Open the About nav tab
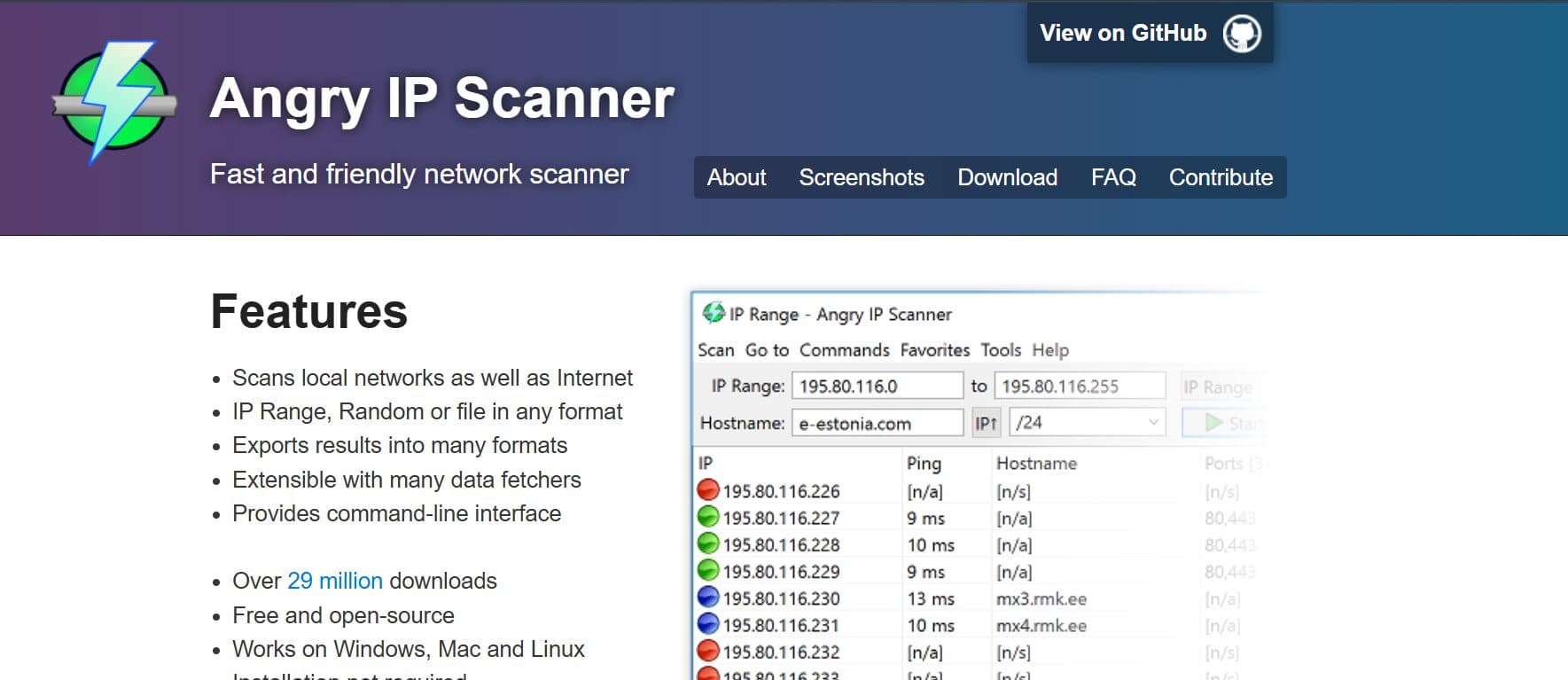This screenshot has height=680, width=1568. pyautogui.click(x=736, y=177)
